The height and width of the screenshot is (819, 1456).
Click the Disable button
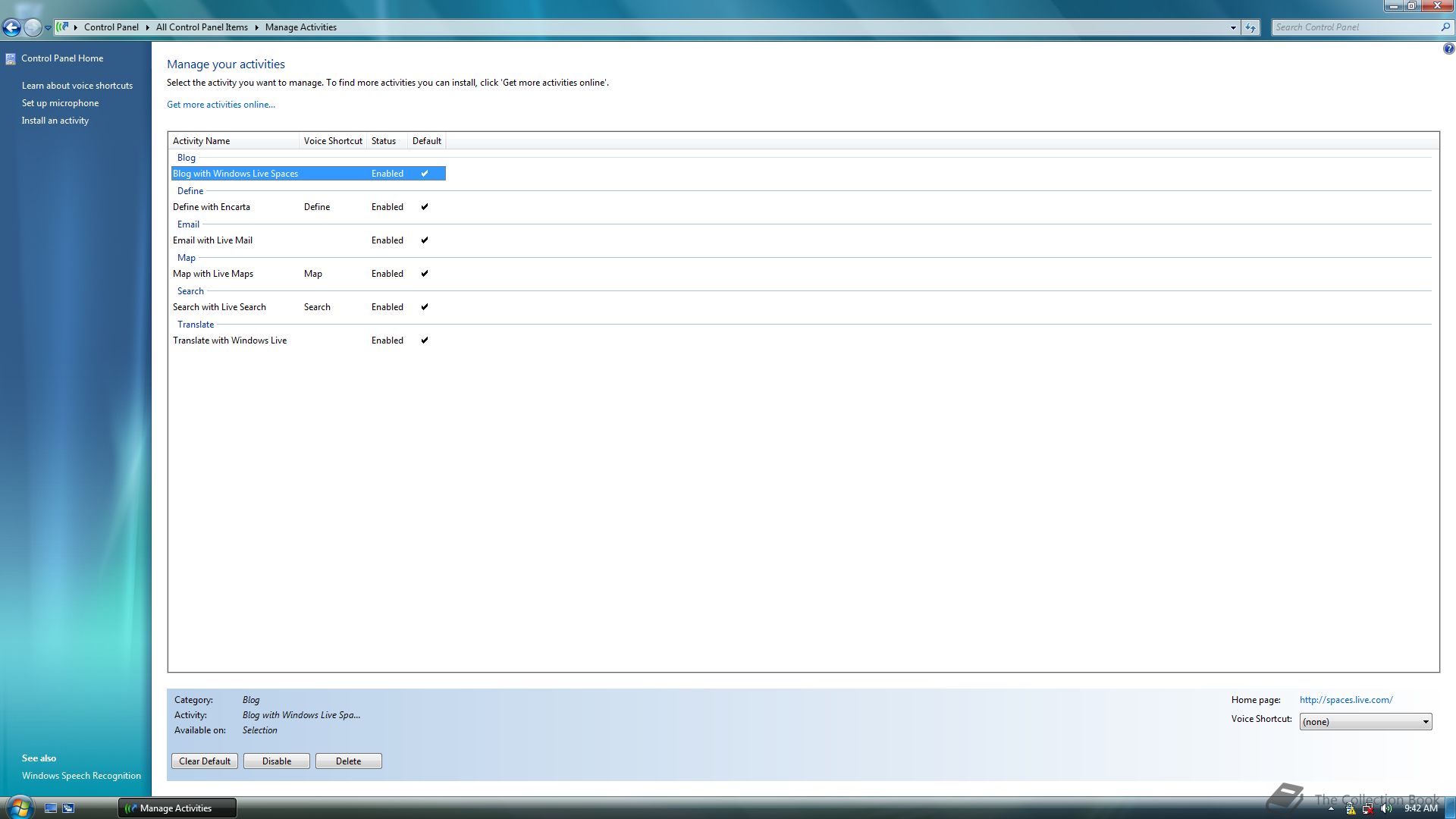(x=277, y=761)
